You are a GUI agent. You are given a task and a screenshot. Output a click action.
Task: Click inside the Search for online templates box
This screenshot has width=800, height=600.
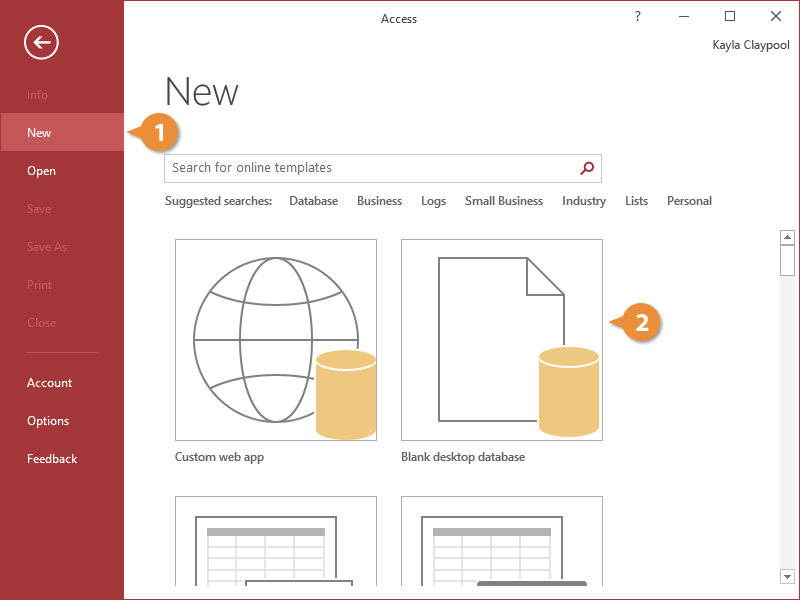coord(370,168)
